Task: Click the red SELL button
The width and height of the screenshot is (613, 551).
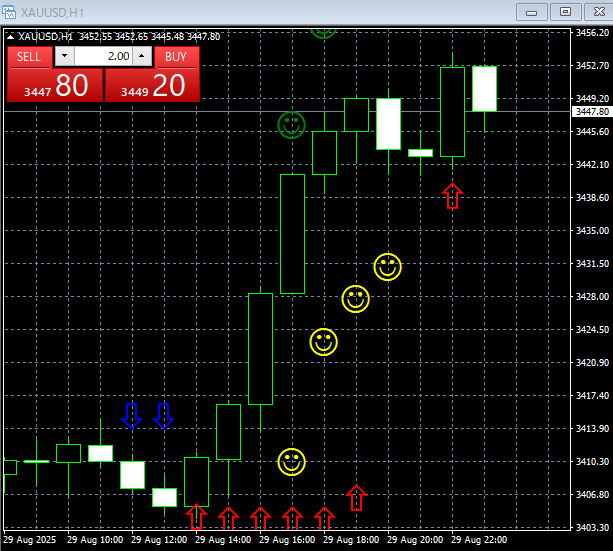Action: click(x=29, y=57)
